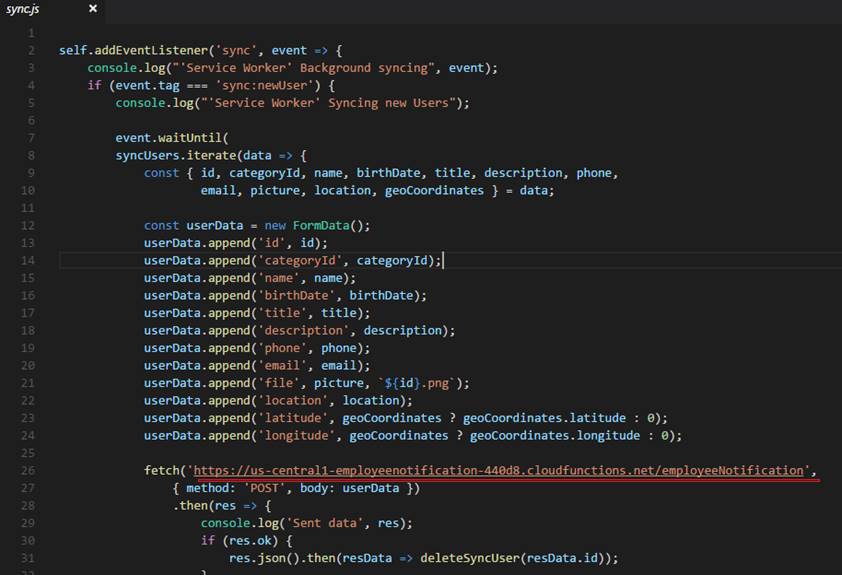Click the 'id' string on line 13

click(x=272, y=243)
